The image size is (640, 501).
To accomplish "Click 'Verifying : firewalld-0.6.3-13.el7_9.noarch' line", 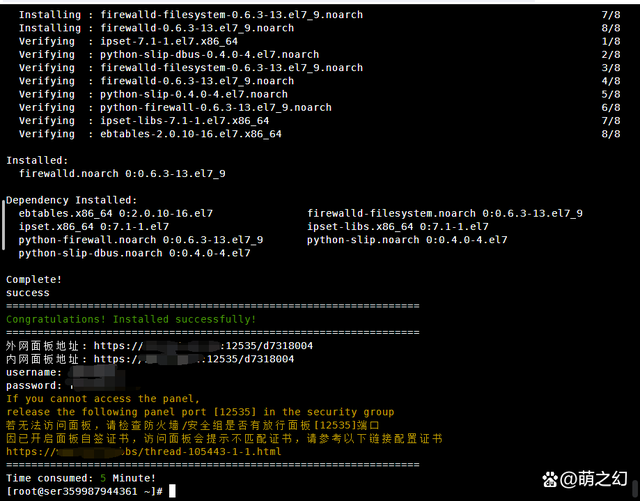I will (156, 81).
